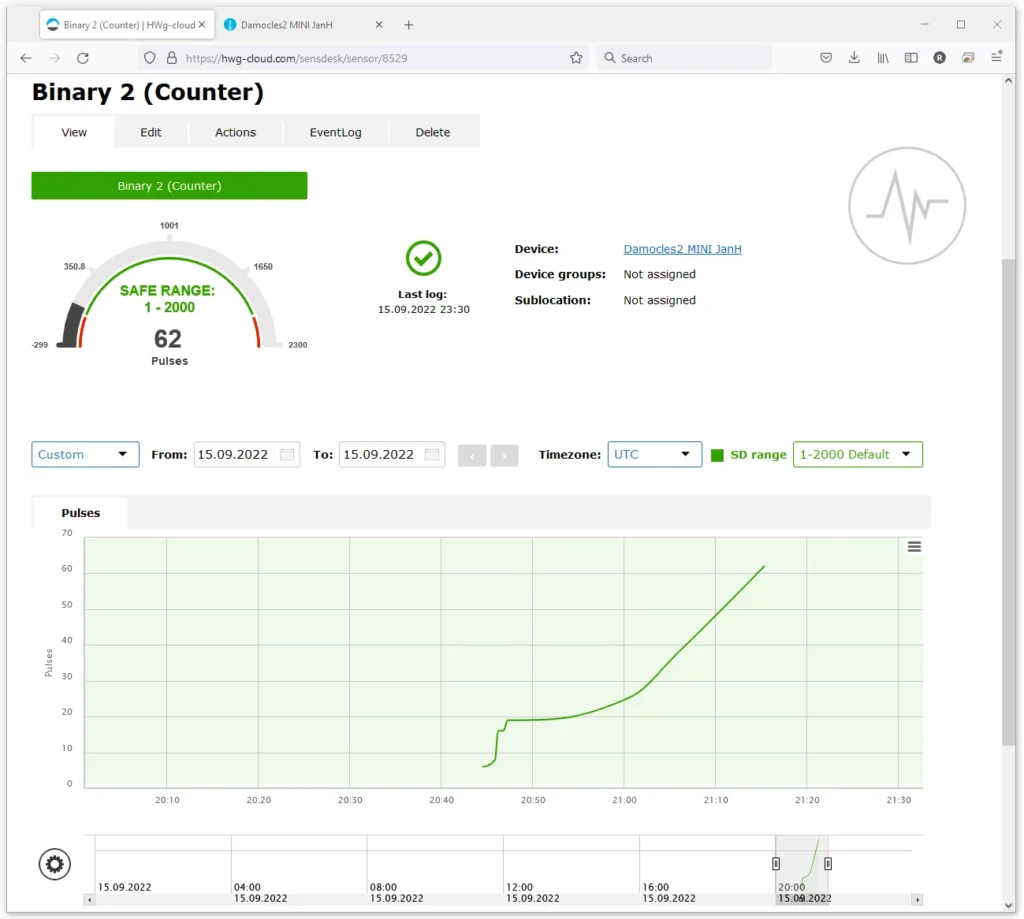Save page to Pocket icon
This screenshot has height=919, width=1024.
(x=825, y=58)
